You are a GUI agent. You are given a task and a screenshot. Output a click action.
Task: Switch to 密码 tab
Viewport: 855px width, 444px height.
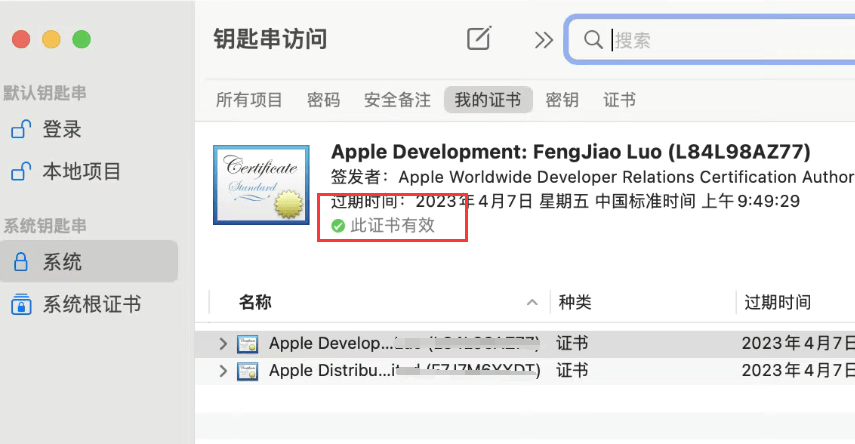point(323,100)
